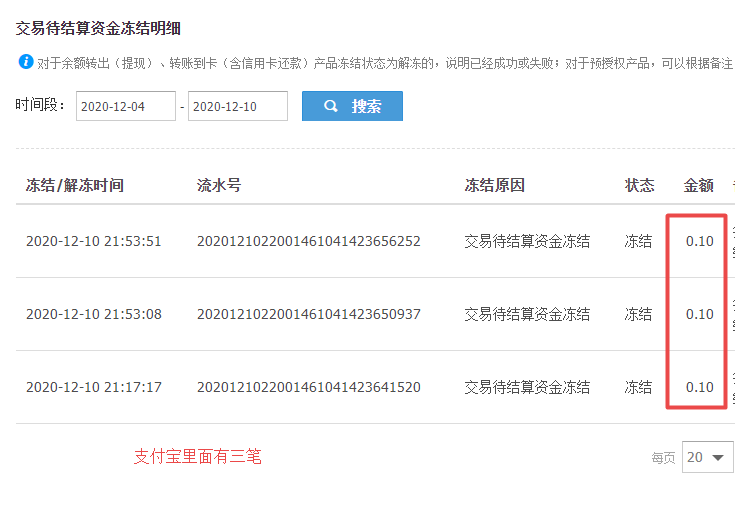The width and height of the screenshot is (735, 524).
Task: Click the red 支付宝里面有三笔 annotation text
Action: coord(197,456)
